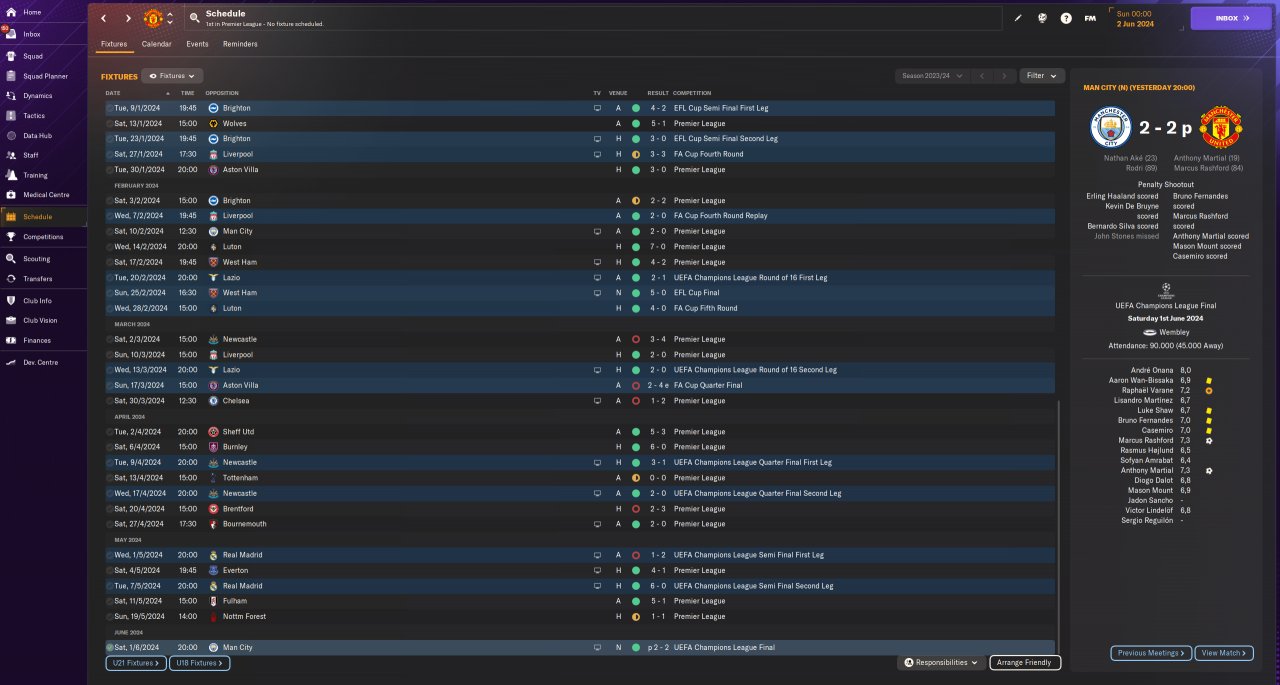The image size is (1280, 685).
Task: Click the purple Inbox continue button
Action: tap(1231, 18)
